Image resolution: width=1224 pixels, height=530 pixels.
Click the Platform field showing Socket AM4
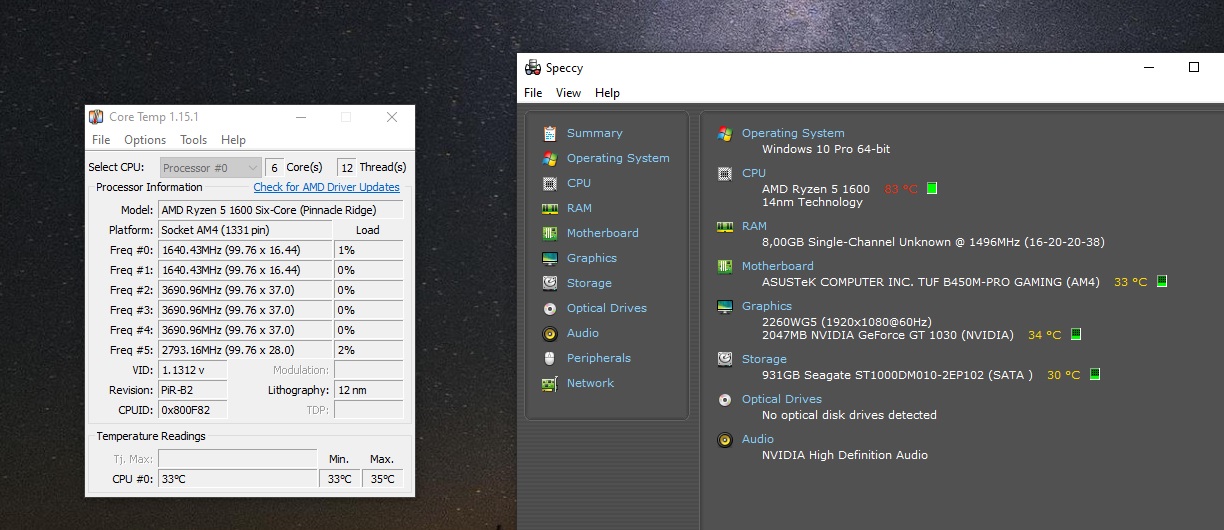[245, 230]
